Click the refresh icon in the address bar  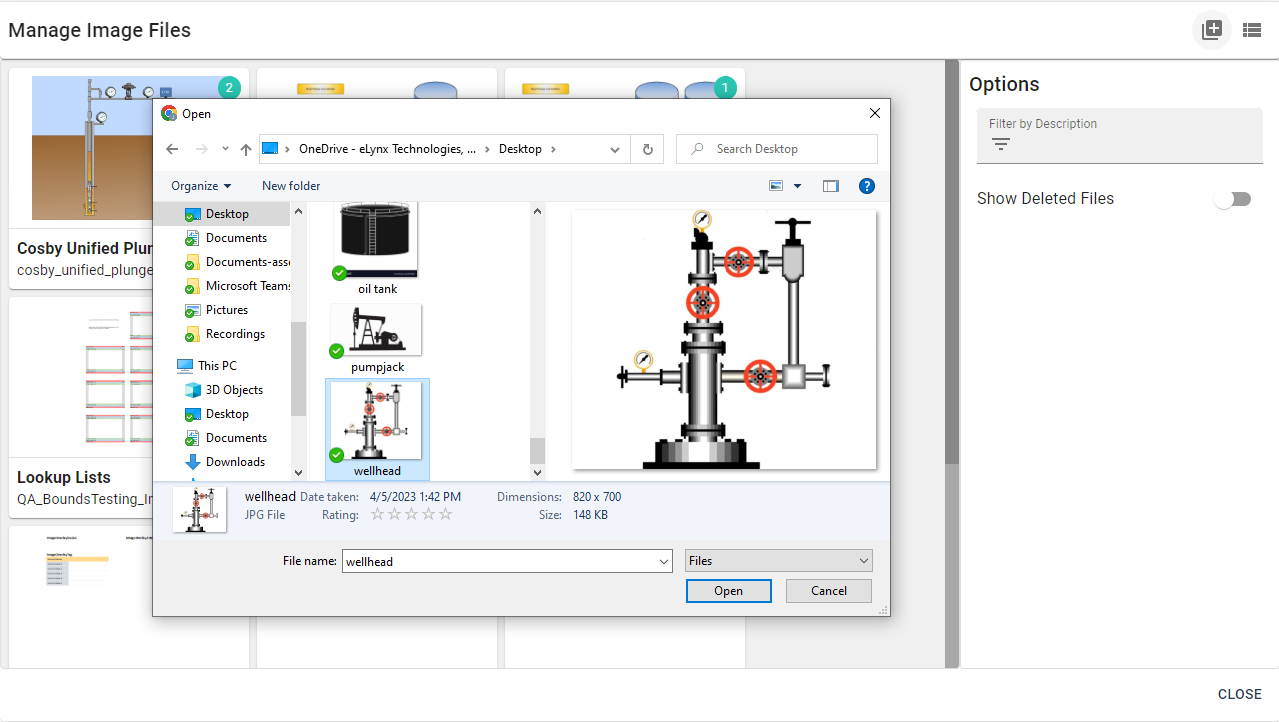click(646, 148)
